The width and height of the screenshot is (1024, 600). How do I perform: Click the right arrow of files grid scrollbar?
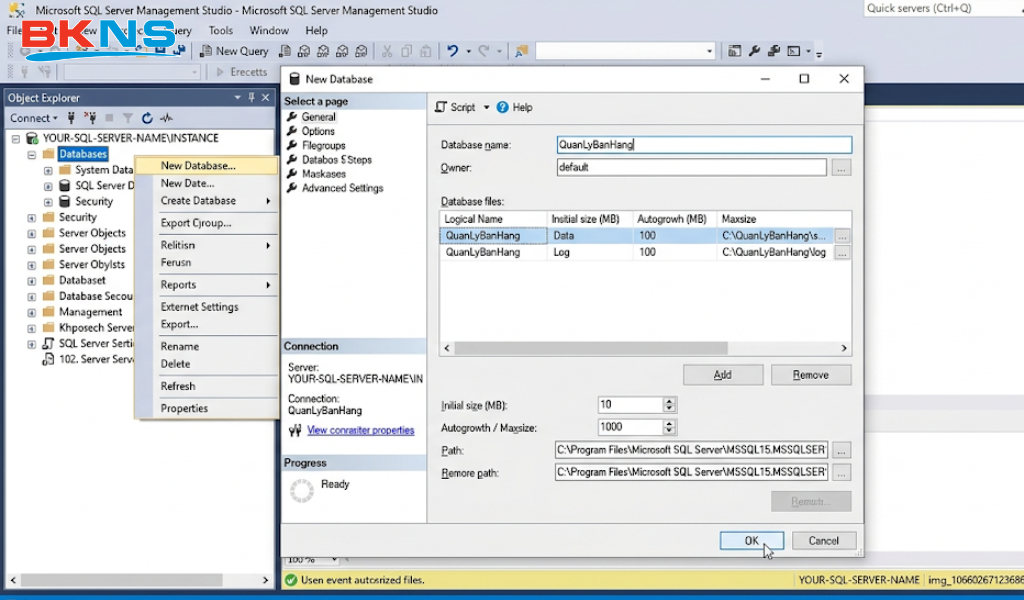pos(844,349)
